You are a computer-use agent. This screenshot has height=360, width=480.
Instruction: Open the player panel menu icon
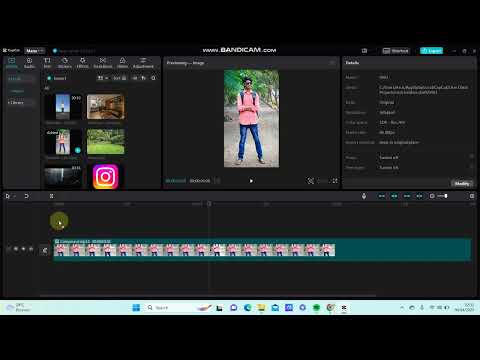pyautogui.click(x=332, y=63)
